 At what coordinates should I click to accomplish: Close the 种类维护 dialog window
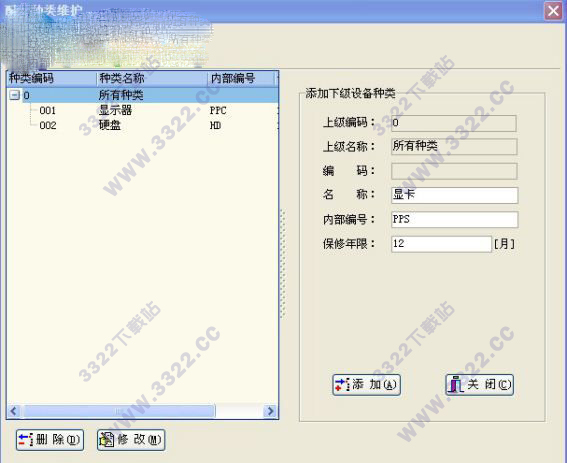(x=553, y=11)
